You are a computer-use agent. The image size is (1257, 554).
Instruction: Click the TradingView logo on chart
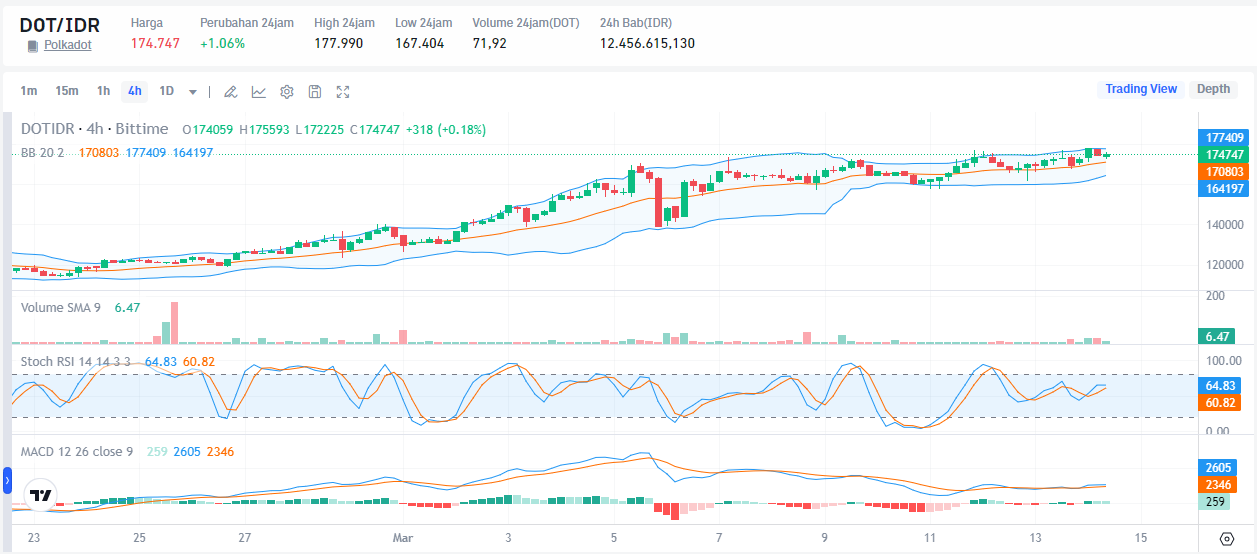pos(41,496)
